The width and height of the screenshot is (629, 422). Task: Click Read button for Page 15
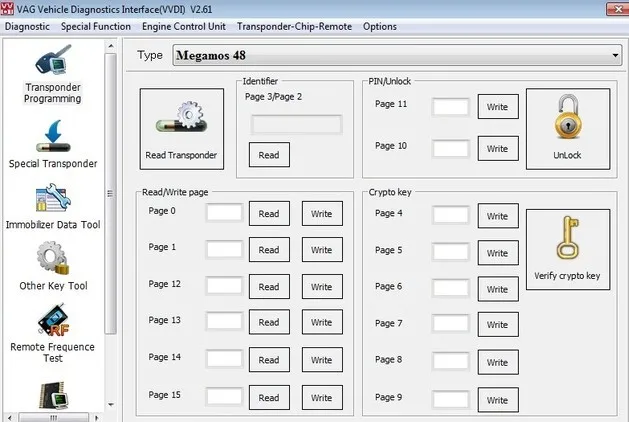[269, 398]
